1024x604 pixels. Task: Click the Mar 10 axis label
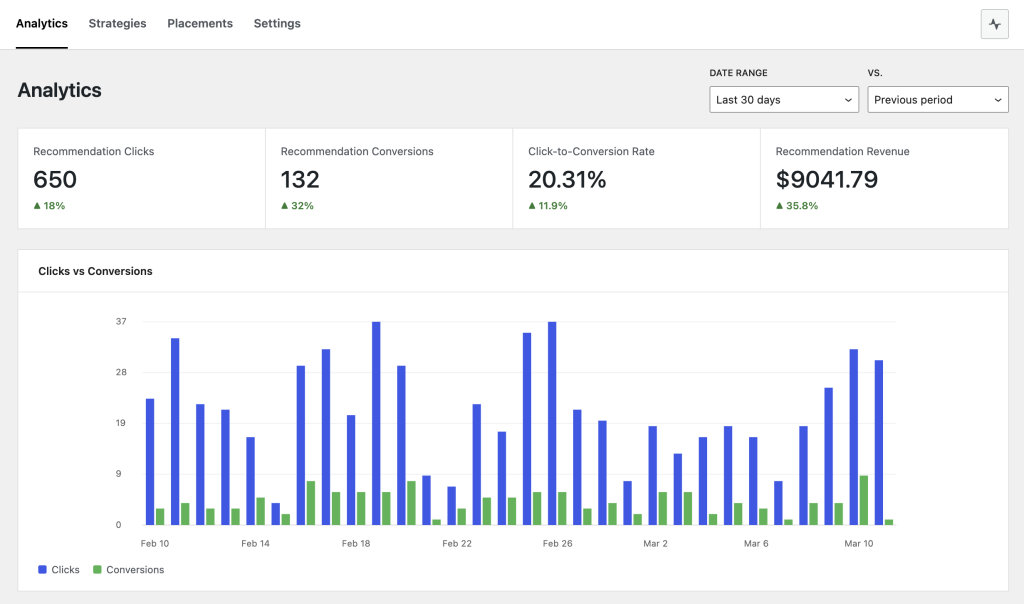[x=859, y=543]
